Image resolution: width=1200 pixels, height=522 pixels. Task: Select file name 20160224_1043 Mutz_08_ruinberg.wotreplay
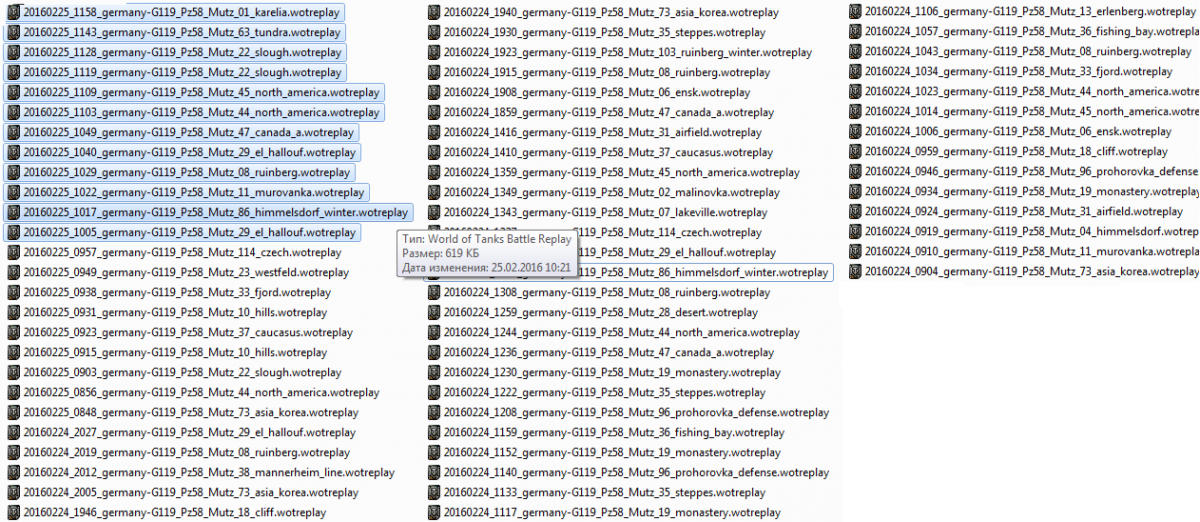[x=1028, y=52]
